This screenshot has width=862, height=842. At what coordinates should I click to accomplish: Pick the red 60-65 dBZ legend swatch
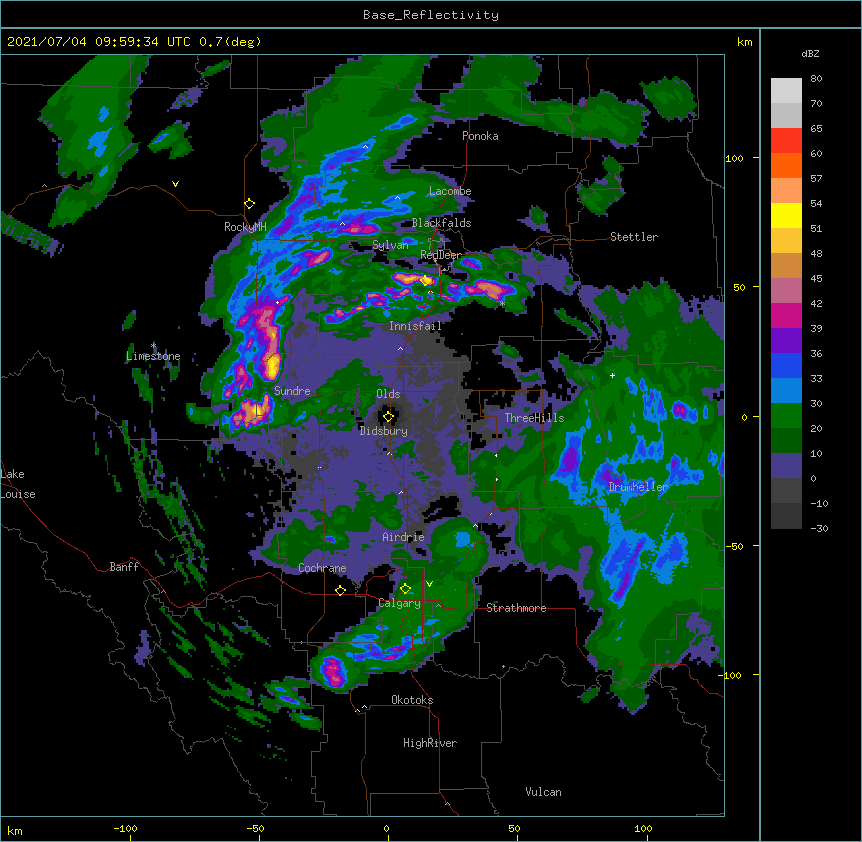786,141
